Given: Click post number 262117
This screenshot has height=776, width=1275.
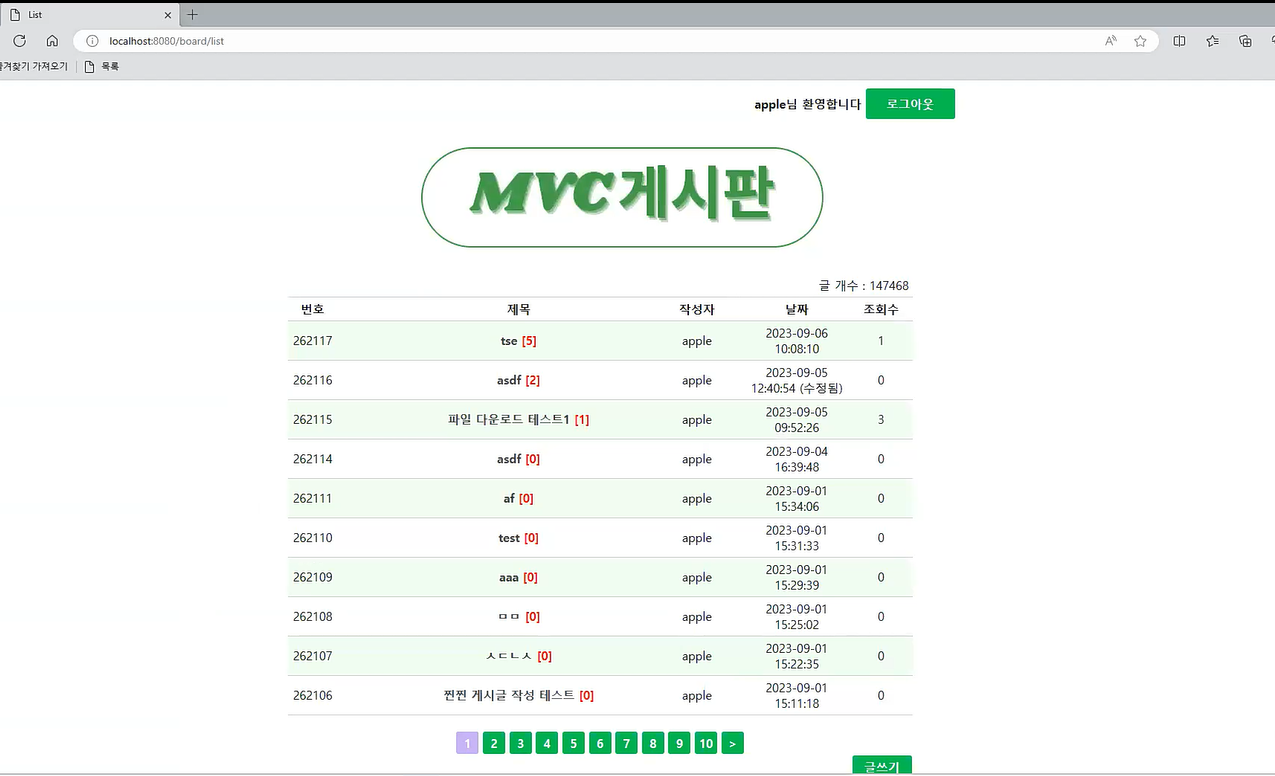Looking at the screenshot, I should (x=313, y=341).
